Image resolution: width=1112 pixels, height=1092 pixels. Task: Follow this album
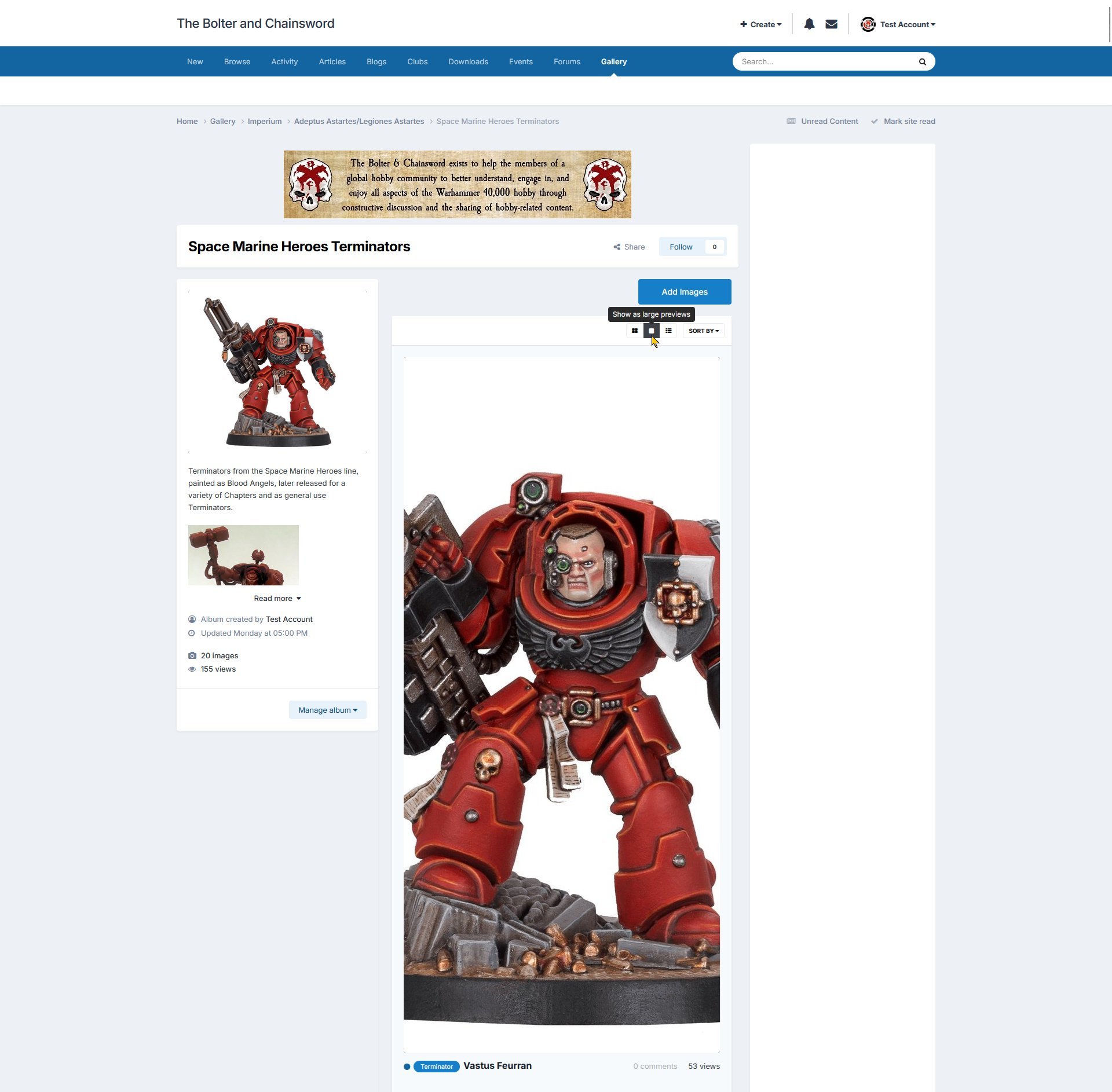(x=681, y=247)
